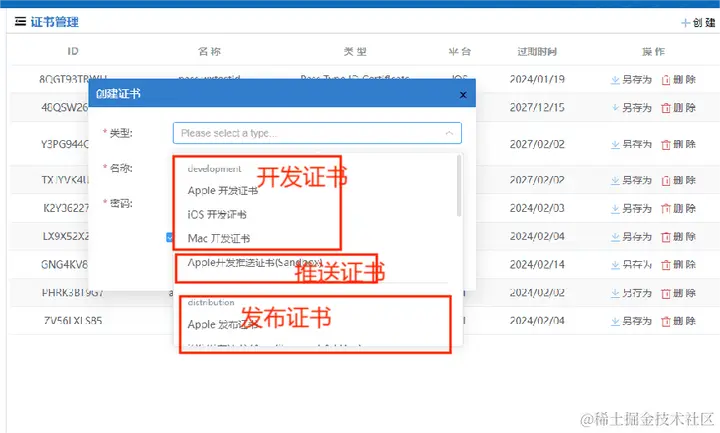
Task: Delete icon in the Y3PG944C row
Action: (x=666, y=145)
